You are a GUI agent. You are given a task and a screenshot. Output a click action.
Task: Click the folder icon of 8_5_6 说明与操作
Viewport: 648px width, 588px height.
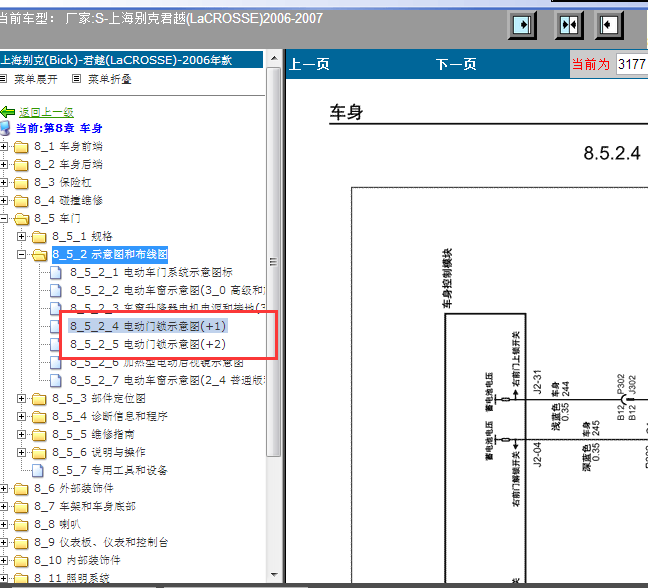pyautogui.click(x=39, y=453)
